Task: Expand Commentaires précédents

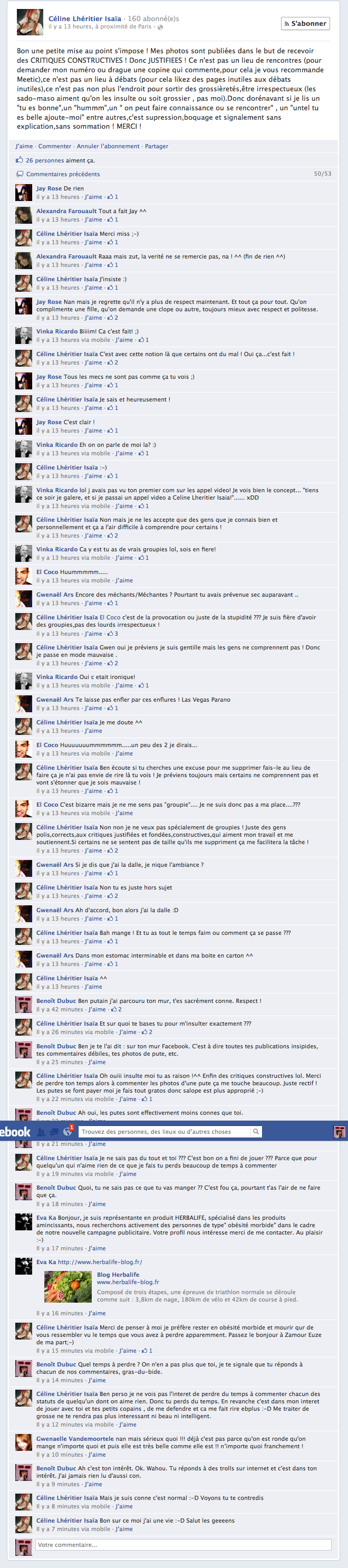Action: pyautogui.click(x=63, y=174)
